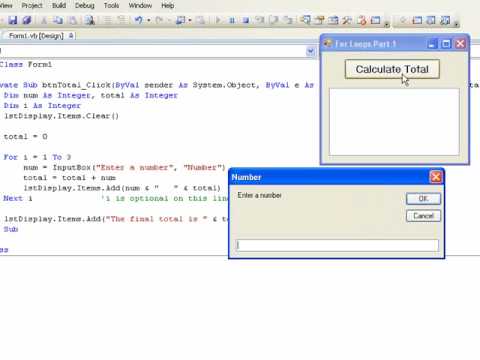Click the Save icon in the toolbar
Image resolution: width=480 pixels, height=360 pixels.
[x=13, y=20]
